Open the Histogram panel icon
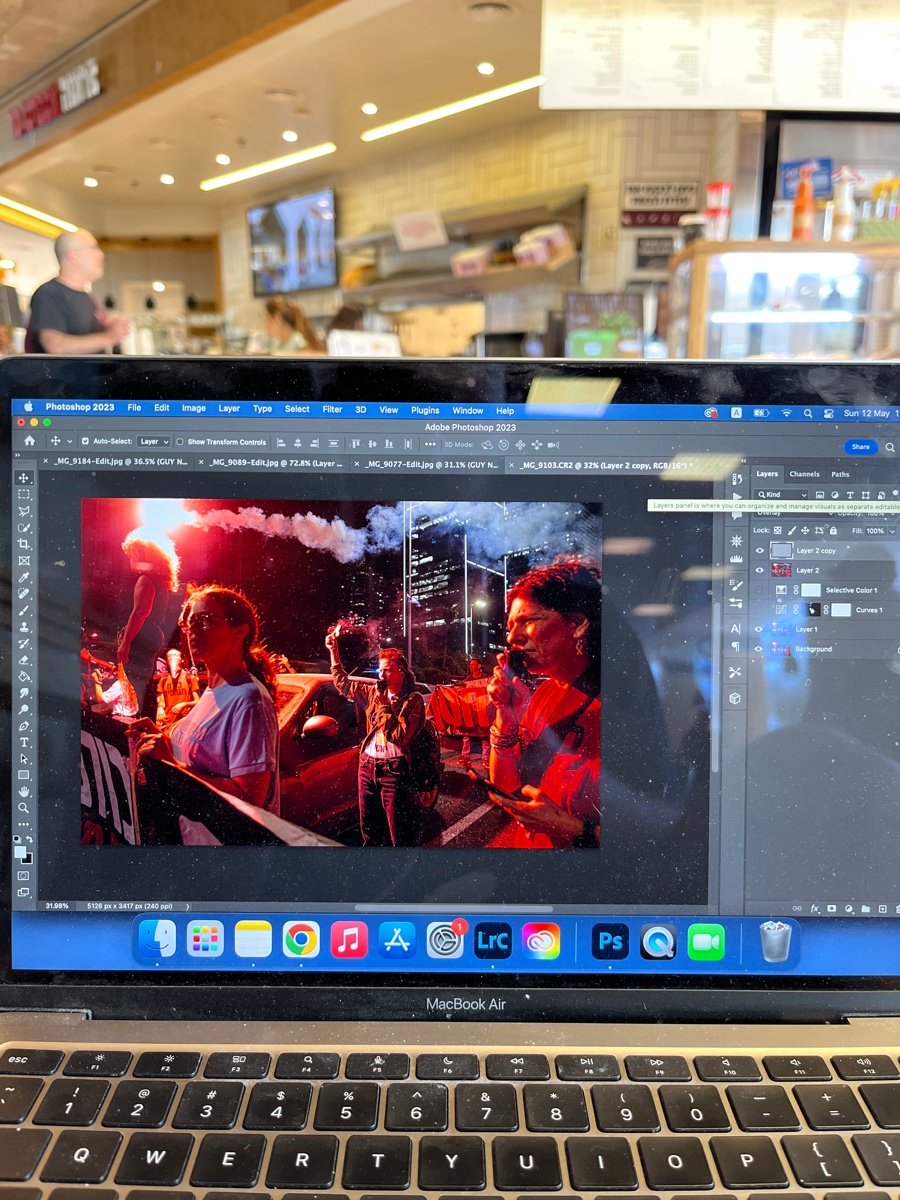Screen dimensions: 900x1200 (x=736, y=559)
